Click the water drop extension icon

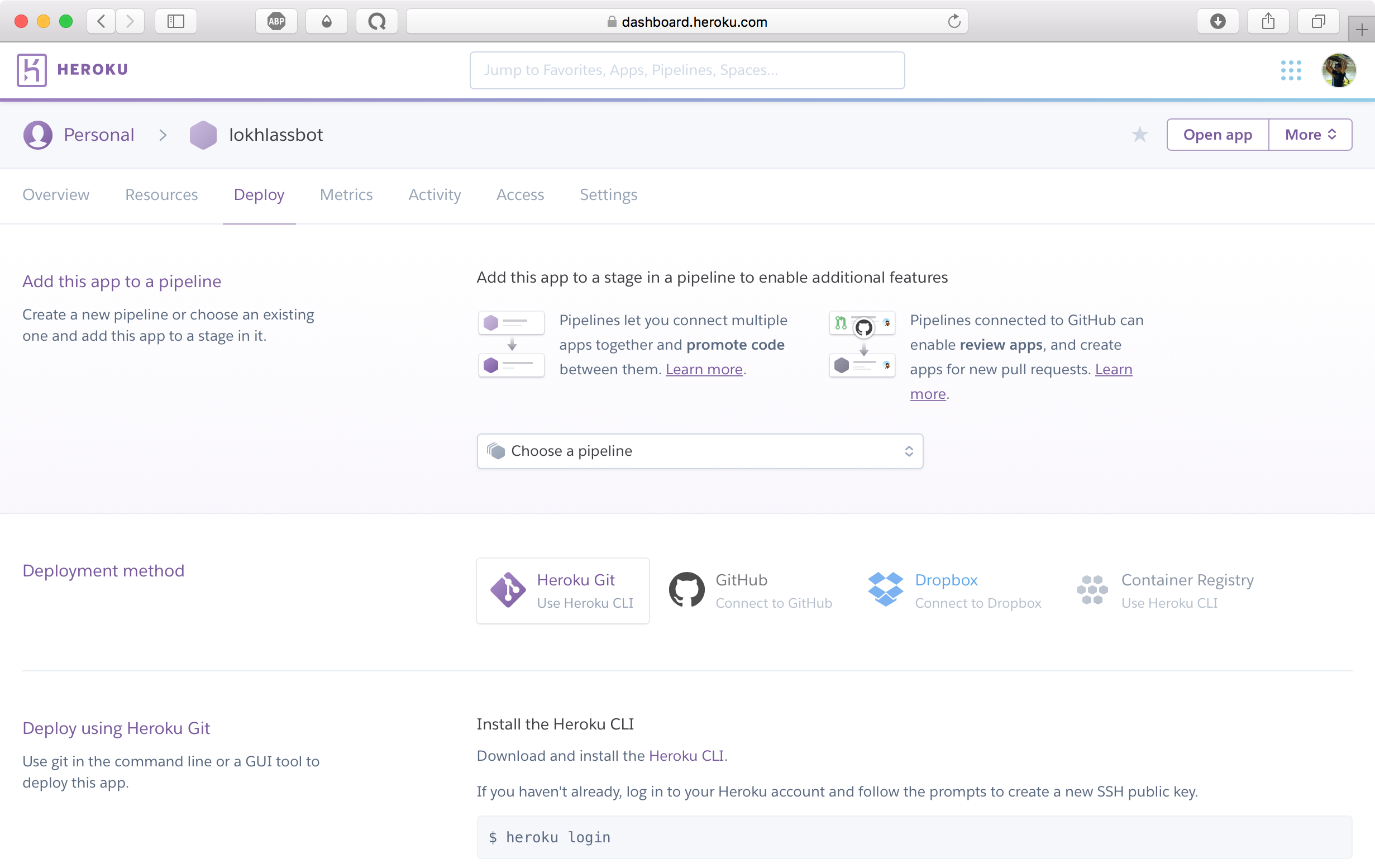[x=327, y=22]
